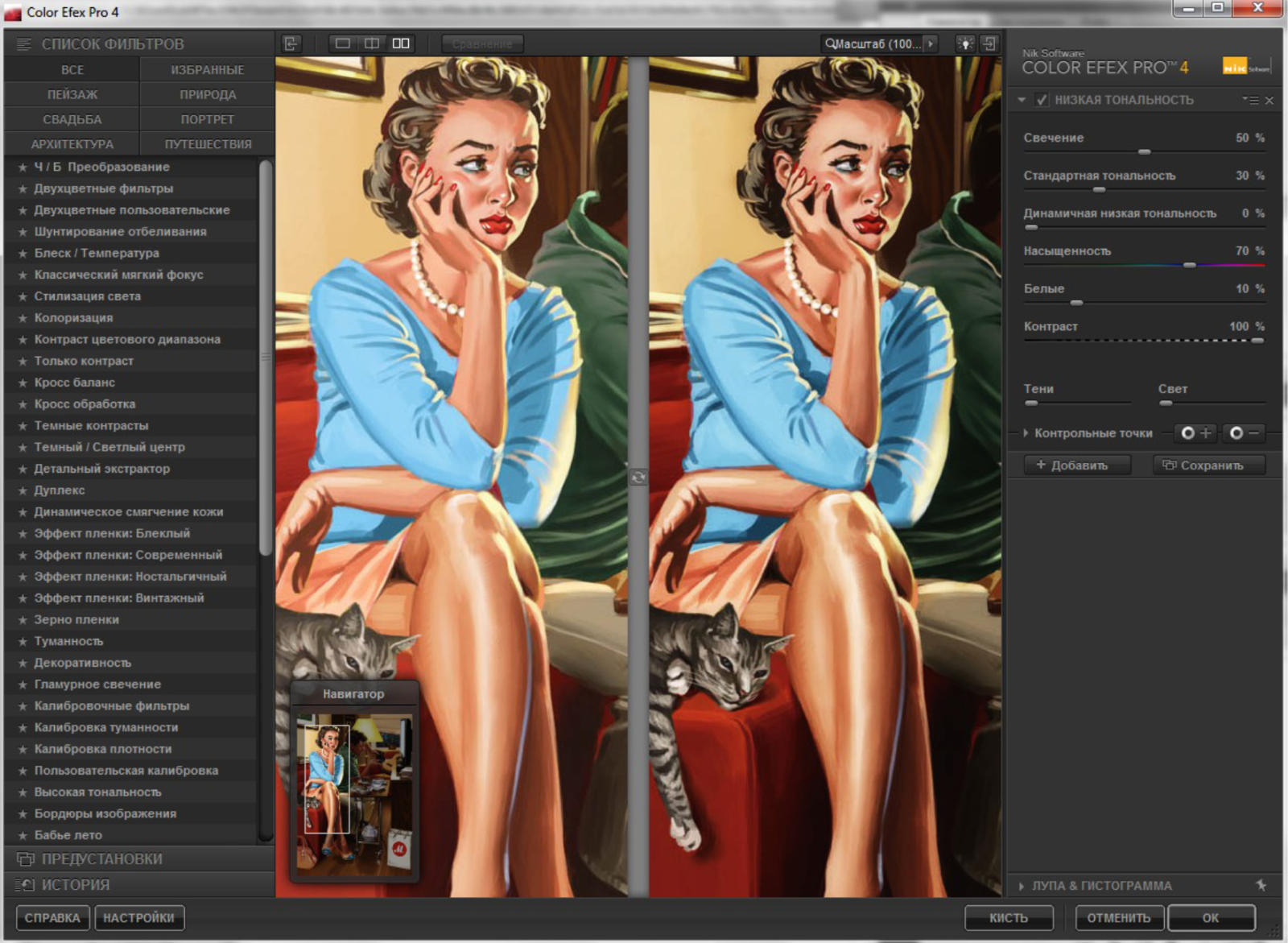The image size is (1288, 943).
Task: Click the Белые slider handle
Action: [1076, 303]
